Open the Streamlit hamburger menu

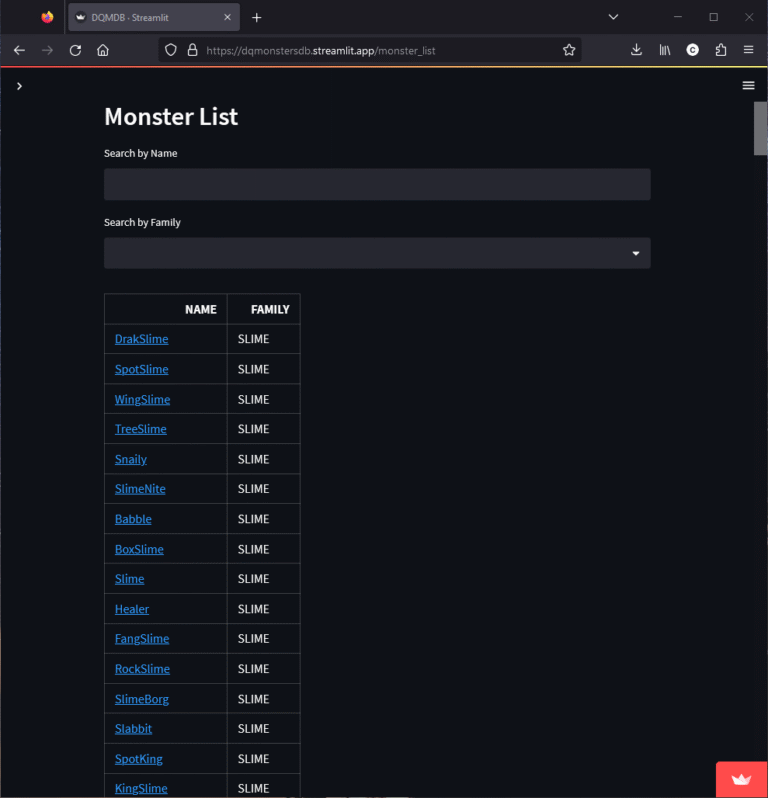point(748,86)
